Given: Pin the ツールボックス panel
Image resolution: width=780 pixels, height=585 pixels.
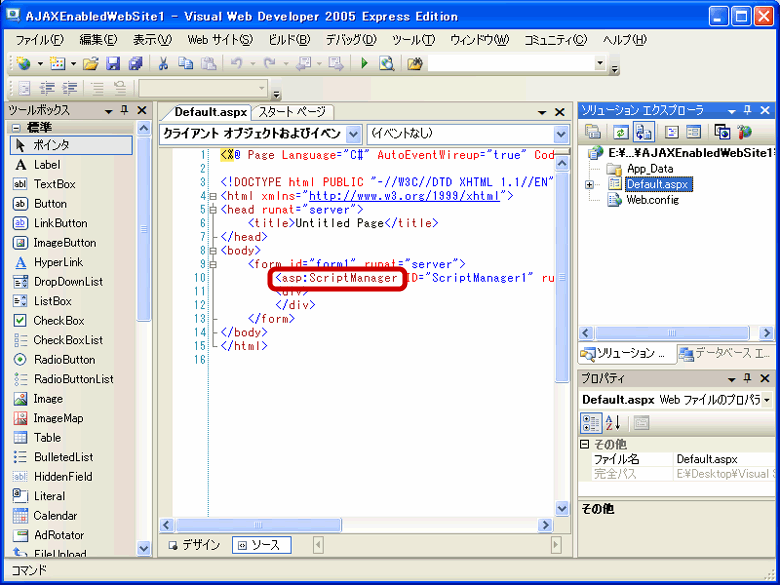Looking at the screenshot, I should [125, 110].
